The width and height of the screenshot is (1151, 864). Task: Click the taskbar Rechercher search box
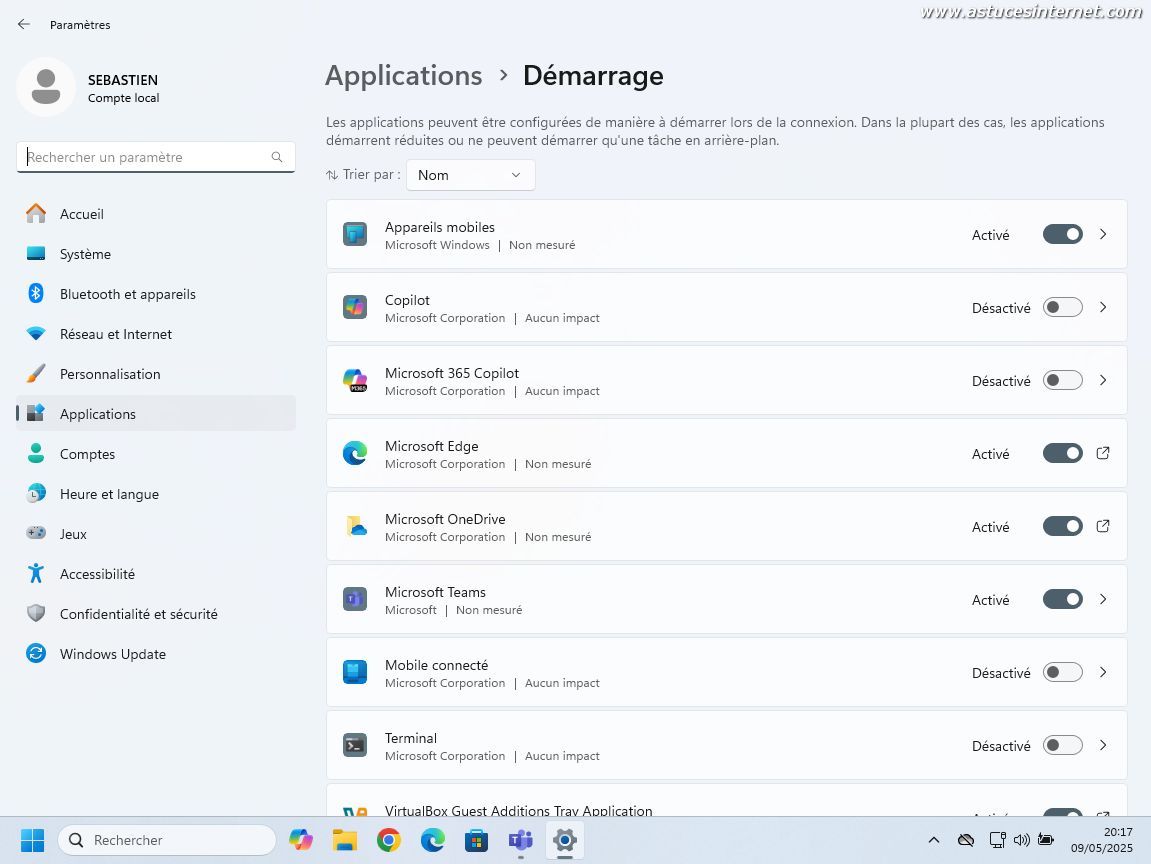167,840
